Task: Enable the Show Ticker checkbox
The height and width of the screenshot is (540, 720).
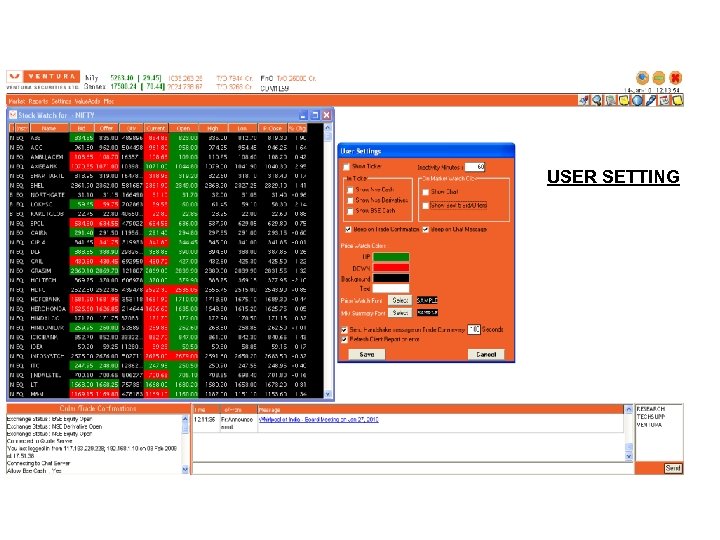Action: click(x=346, y=167)
